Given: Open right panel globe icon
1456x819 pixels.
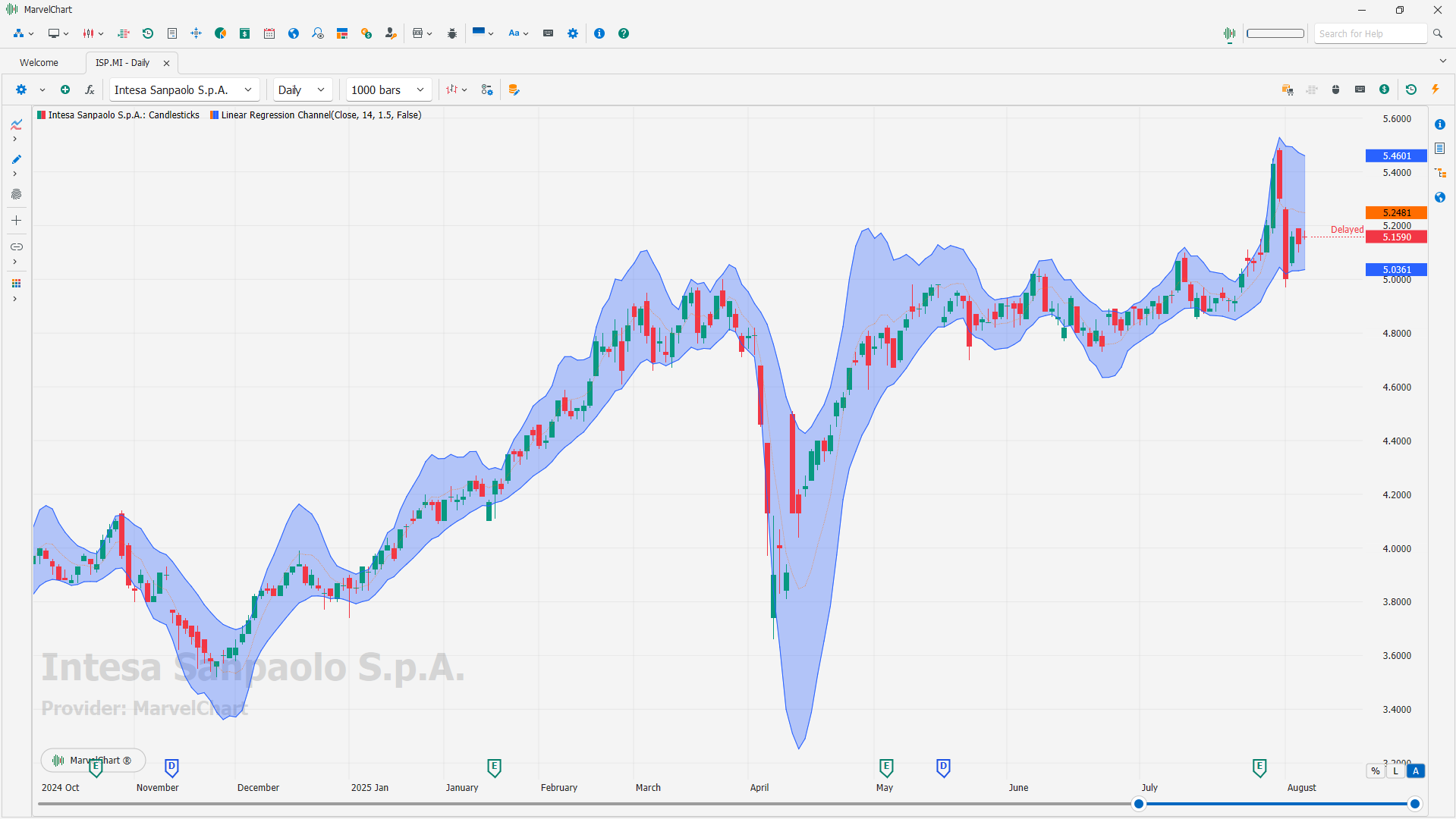Looking at the screenshot, I should pos(1440,197).
